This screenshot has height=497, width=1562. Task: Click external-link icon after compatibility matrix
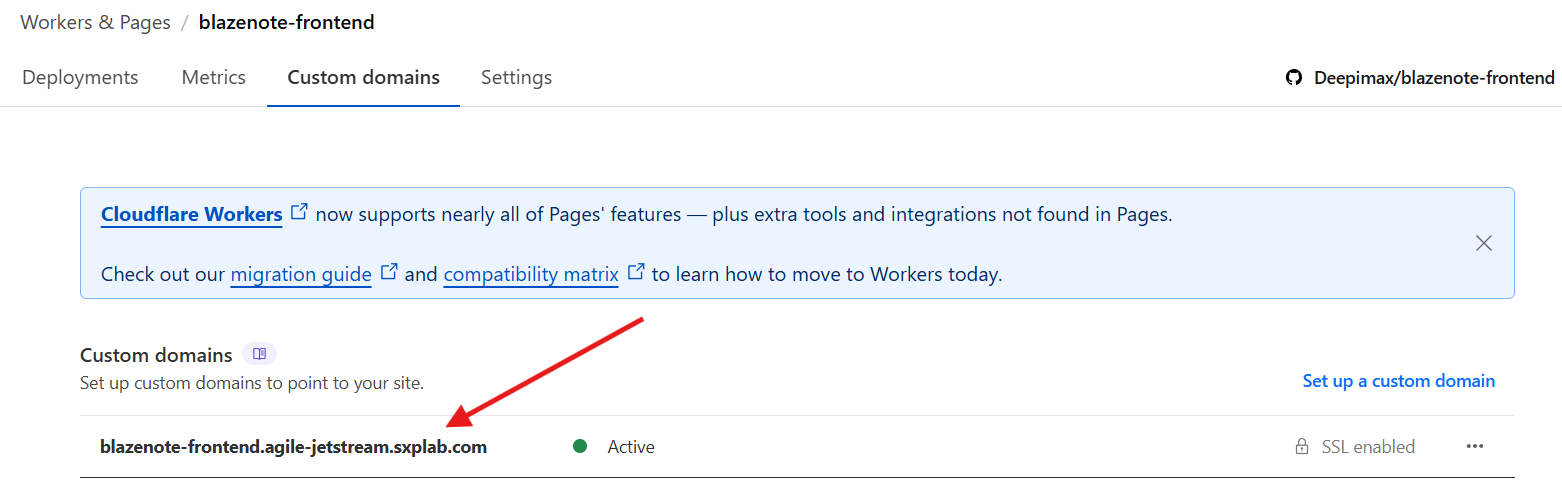[x=636, y=272]
